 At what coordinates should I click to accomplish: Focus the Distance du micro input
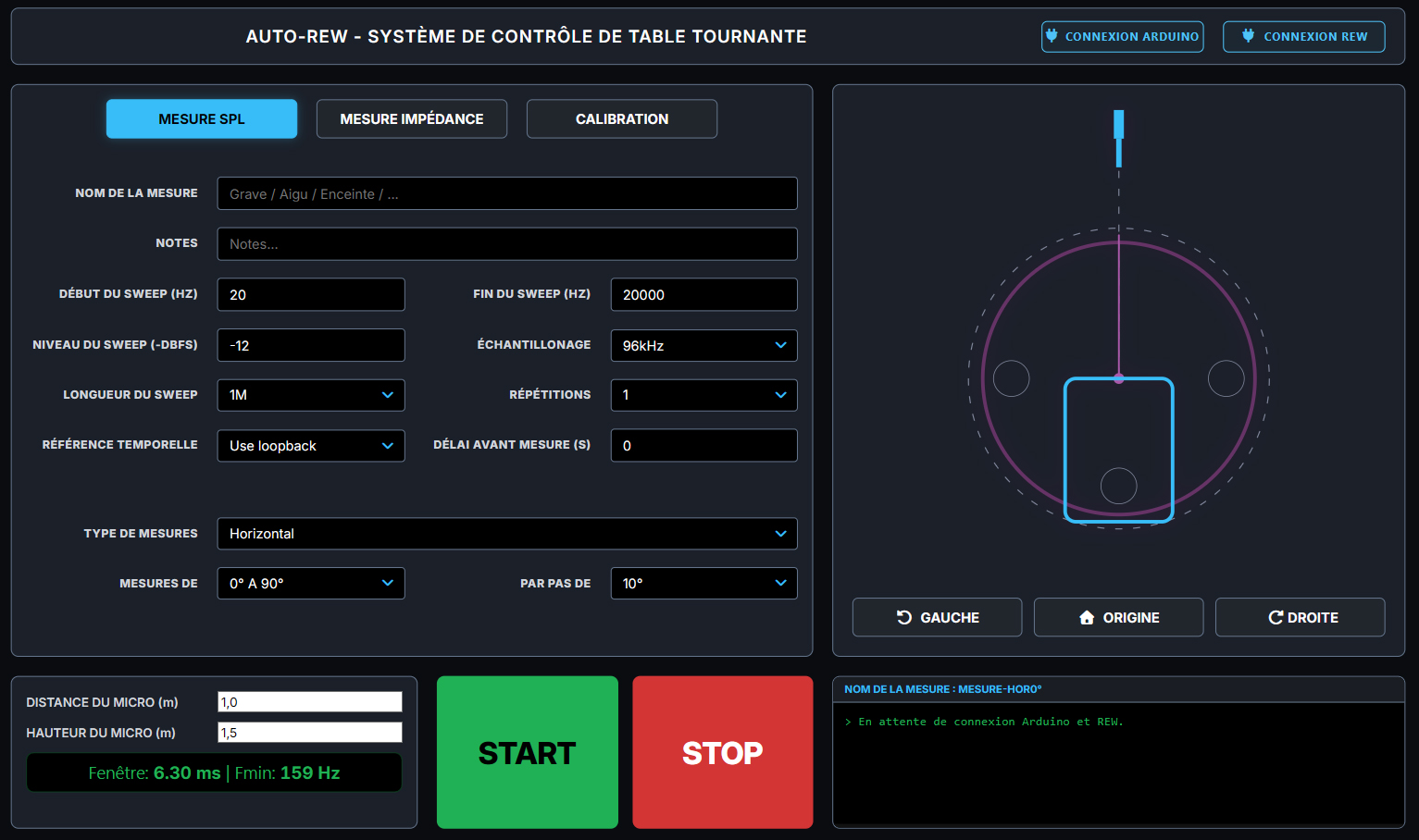point(309,702)
